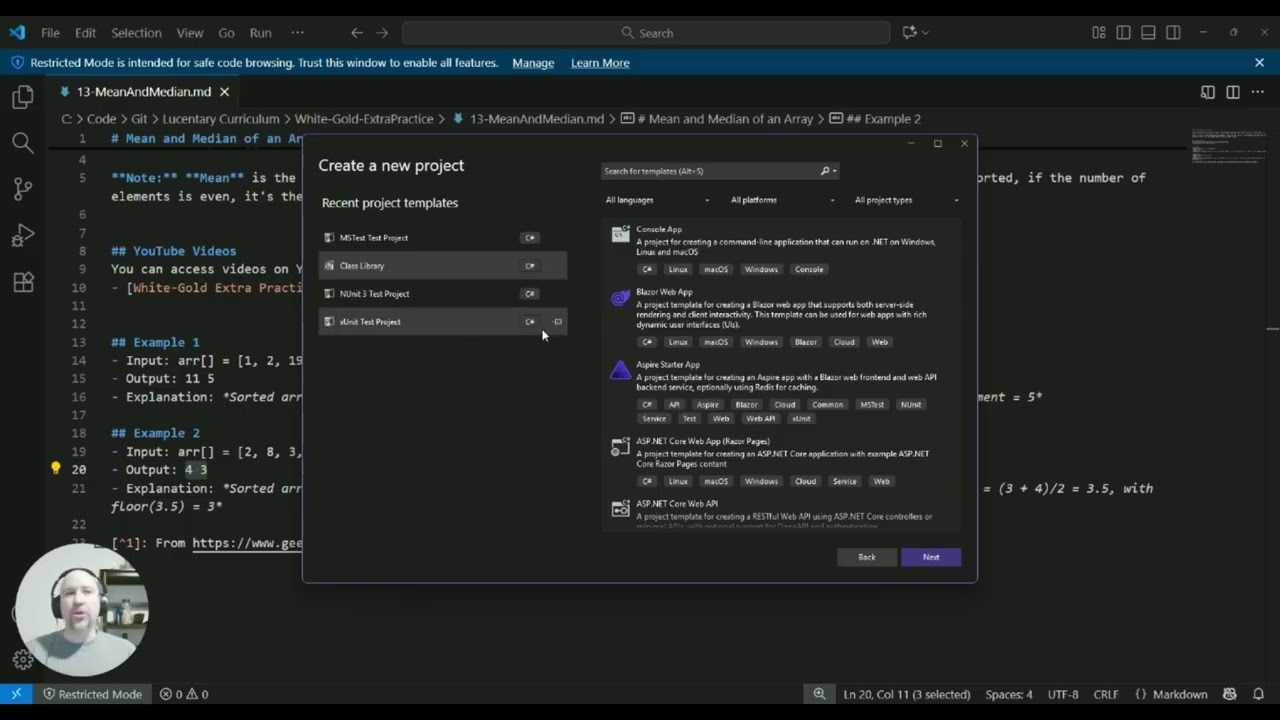Screen dimensions: 1280x720
Task: Split the editor to the right
Action: point(1233,92)
